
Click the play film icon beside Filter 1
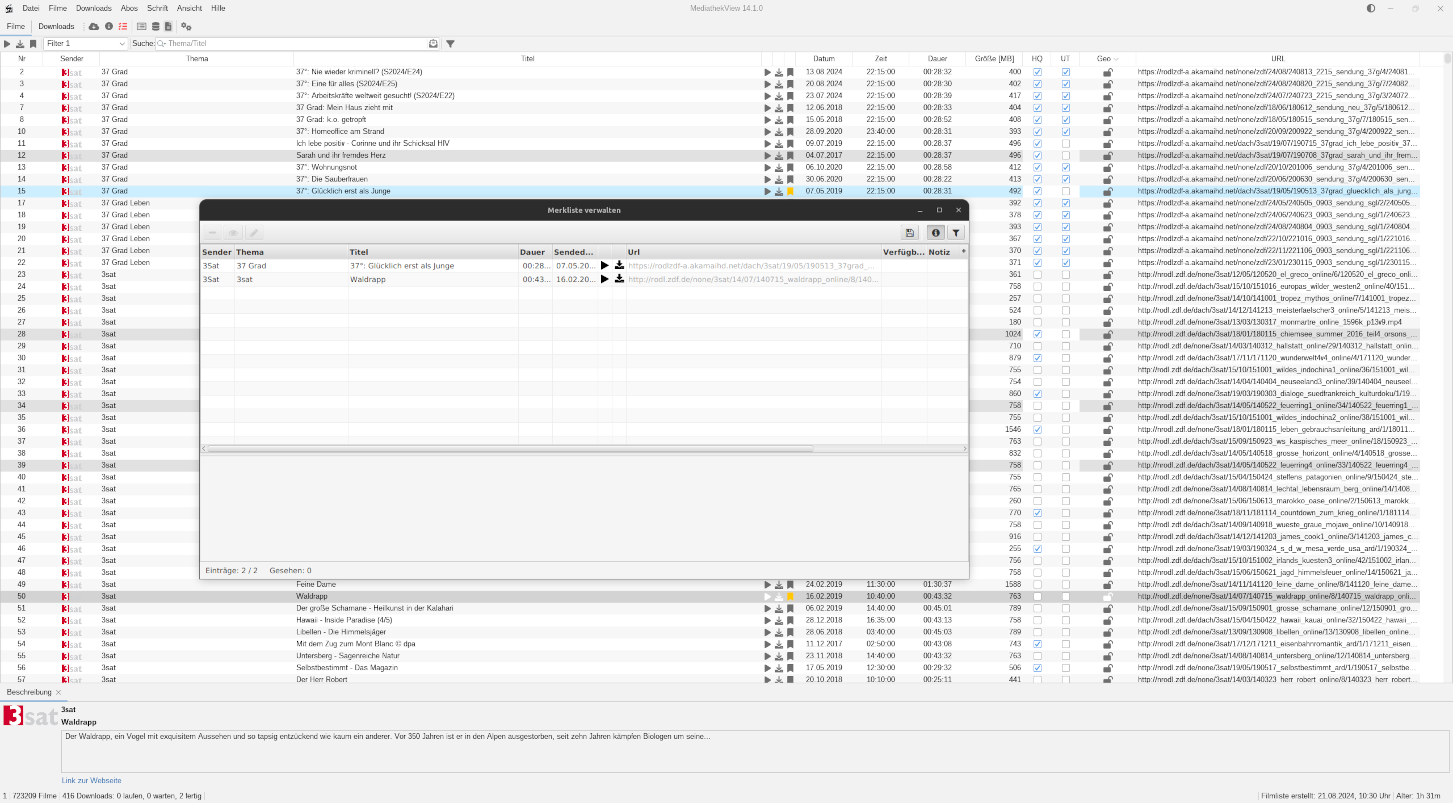point(7,44)
